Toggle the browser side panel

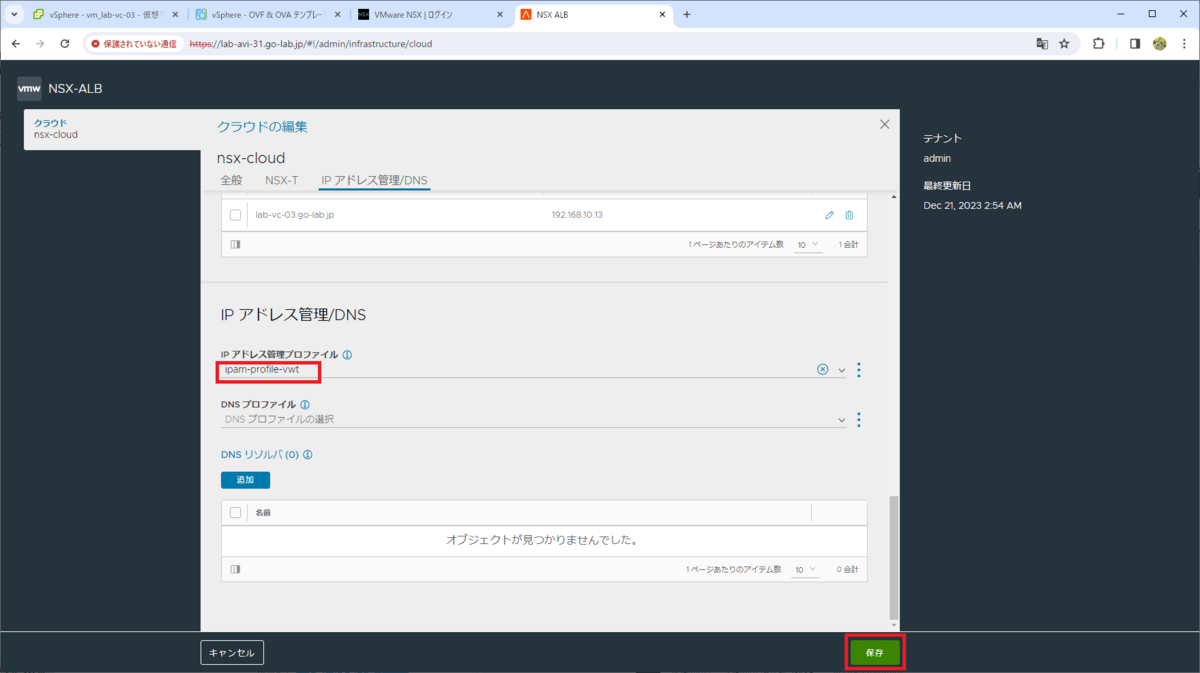(1135, 44)
